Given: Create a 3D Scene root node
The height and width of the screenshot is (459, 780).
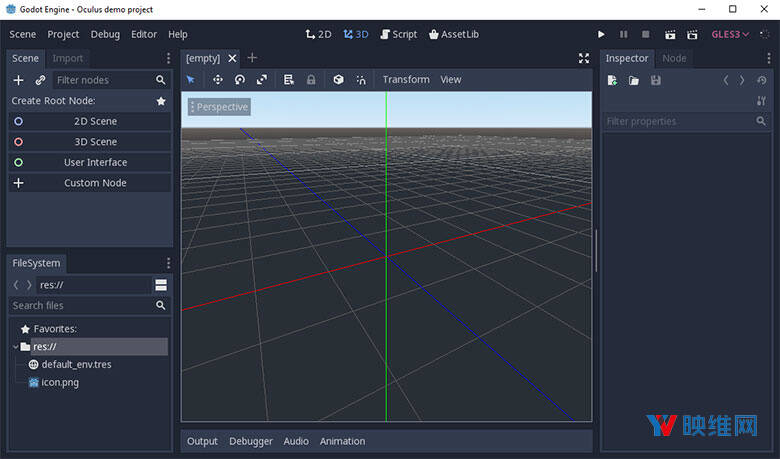Looking at the screenshot, I should click(89, 142).
